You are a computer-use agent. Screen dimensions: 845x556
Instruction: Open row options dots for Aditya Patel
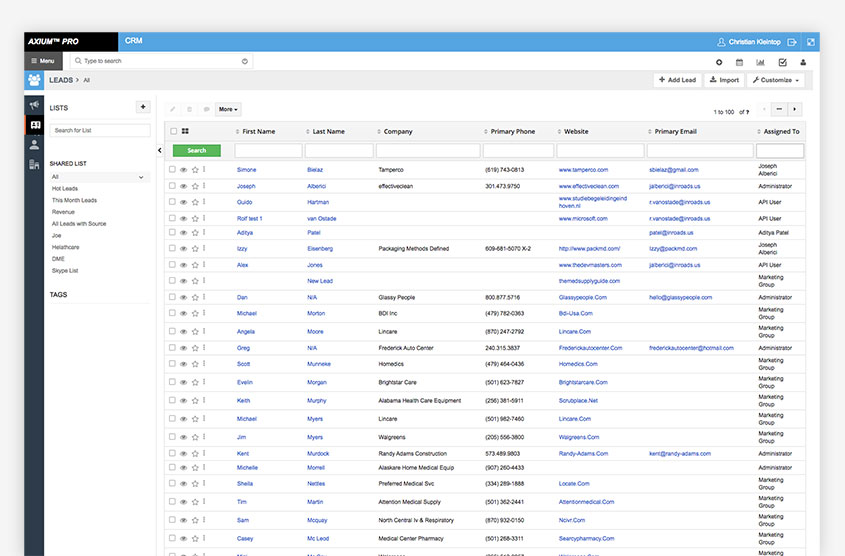click(204, 232)
